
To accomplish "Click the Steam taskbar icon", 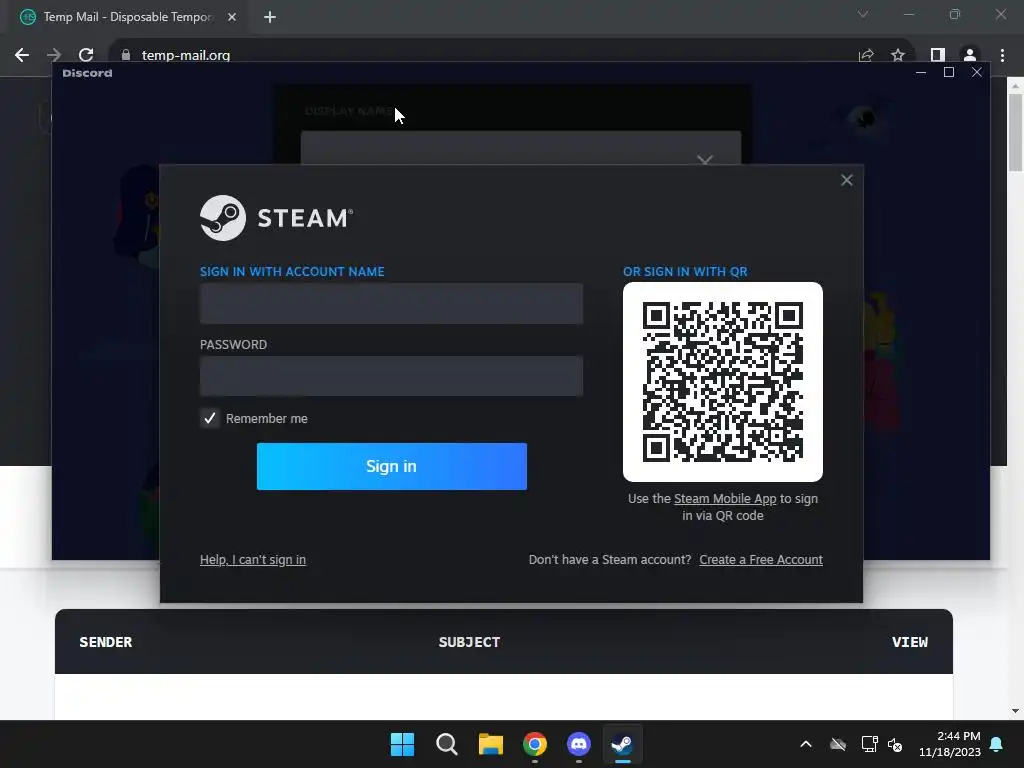I will [622, 744].
